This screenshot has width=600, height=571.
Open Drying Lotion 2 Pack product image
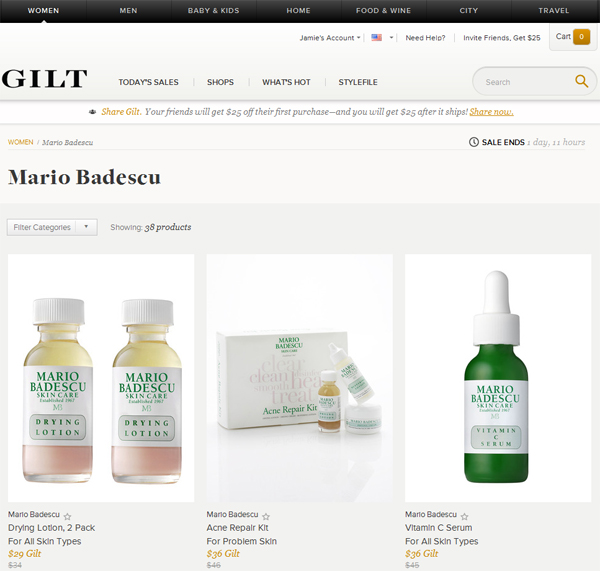click(x=101, y=378)
